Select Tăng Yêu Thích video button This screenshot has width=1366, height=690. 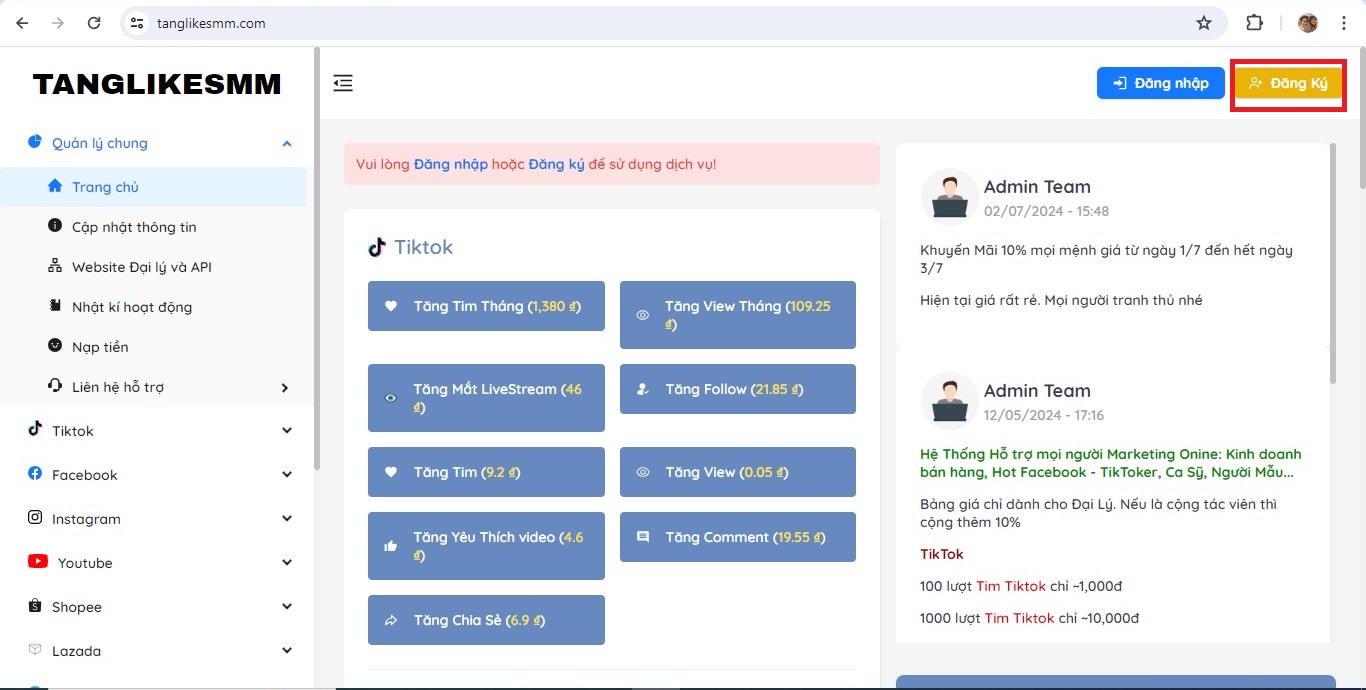tap(486, 546)
